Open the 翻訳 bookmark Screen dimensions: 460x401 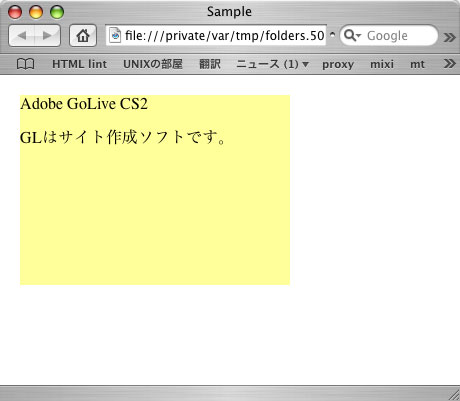point(210,64)
